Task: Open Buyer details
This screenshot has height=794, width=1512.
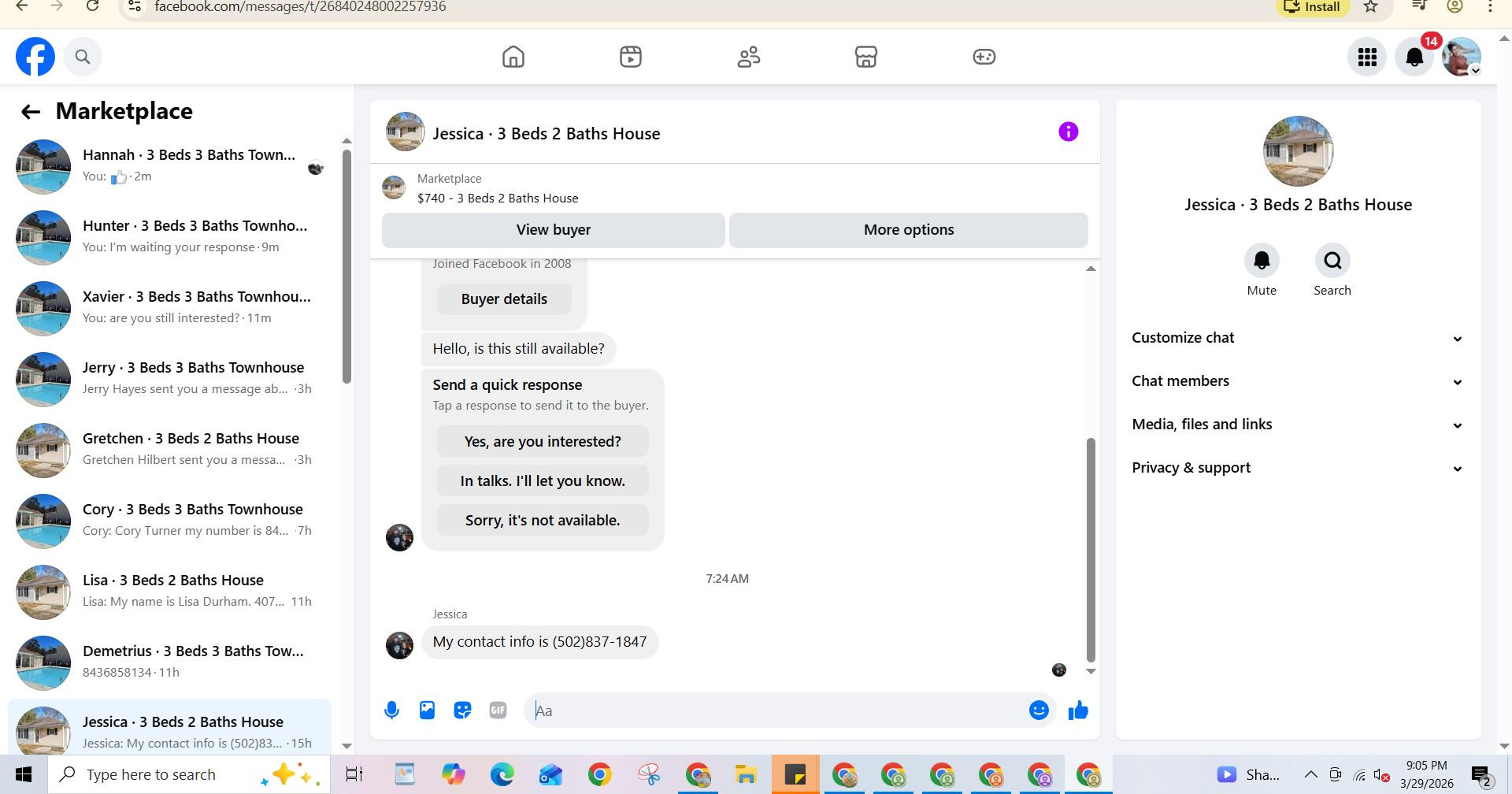Action: pos(504,299)
